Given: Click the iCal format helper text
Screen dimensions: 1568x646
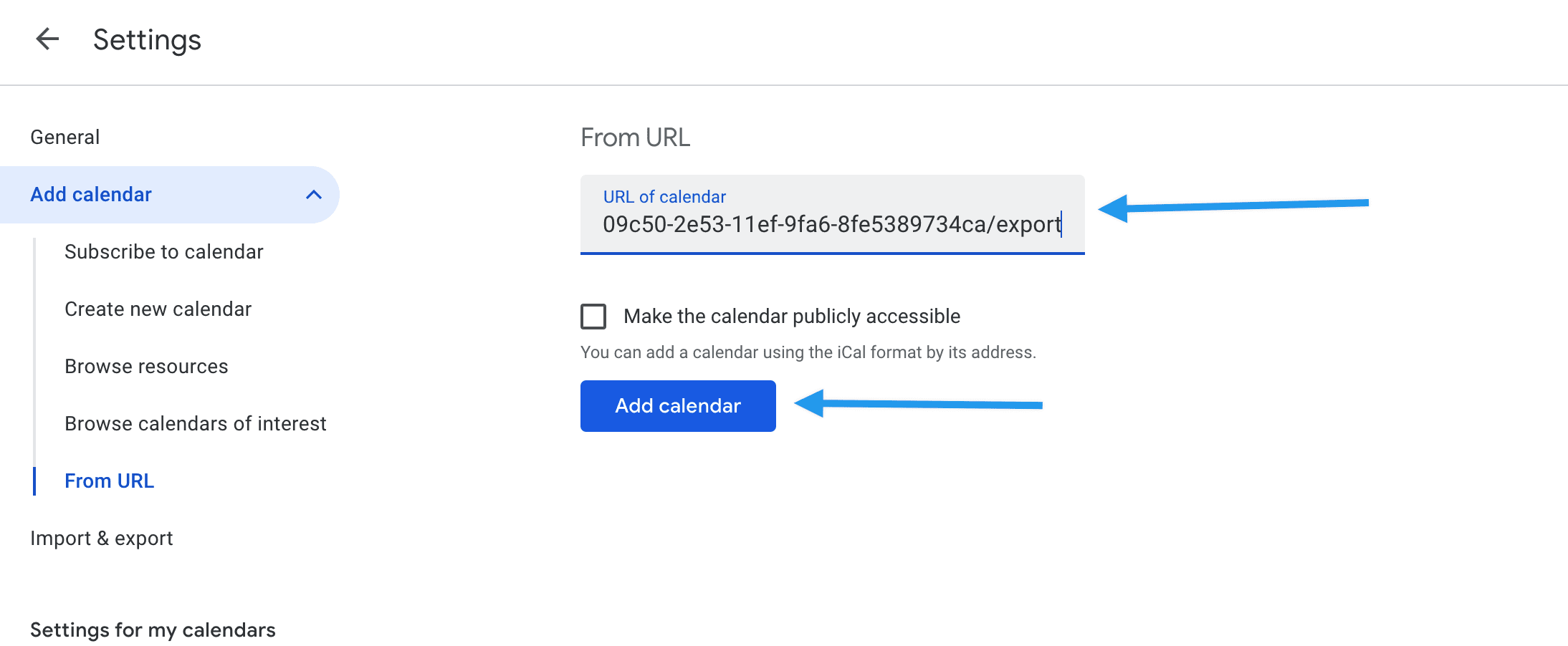Looking at the screenshot, I should 808,352.
